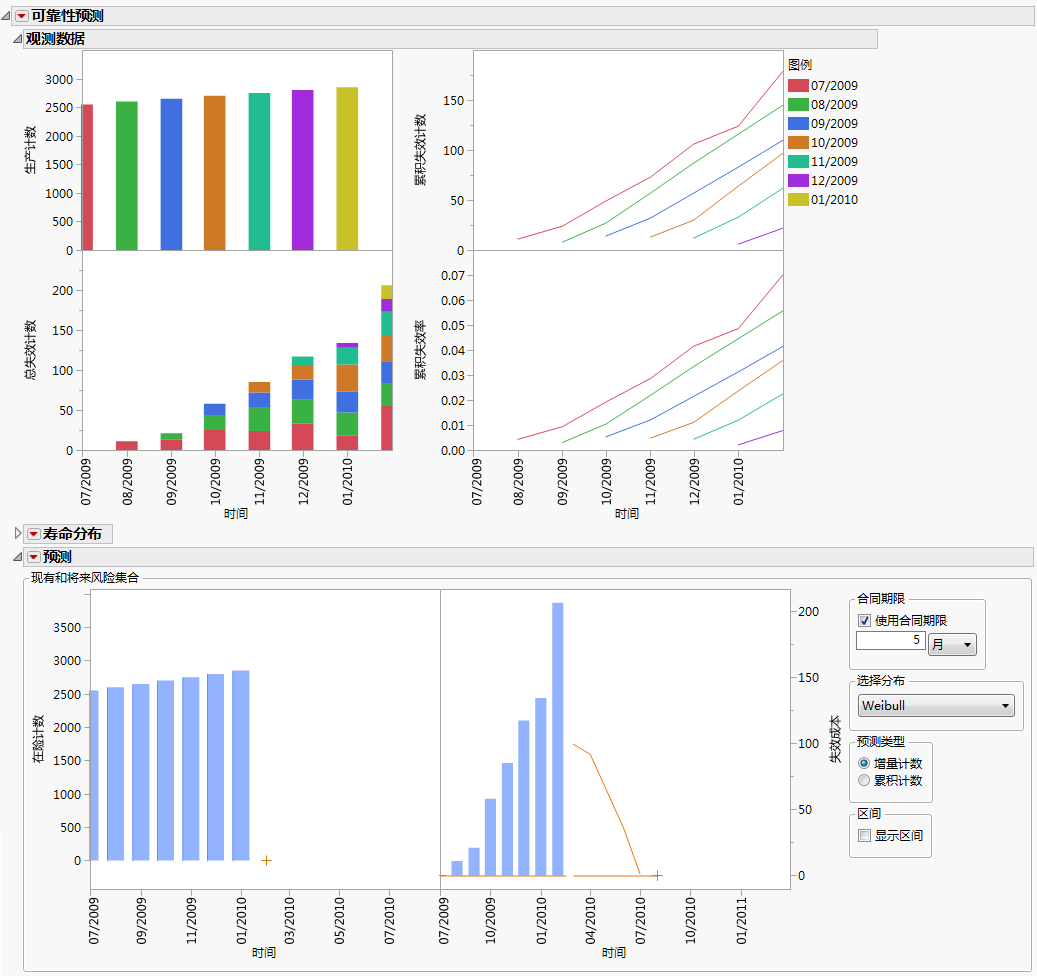Image resolution: width=1037 pixels, height=976 pixels.
Task: Collapse the 观测数据 section
Action: (x=17, y=39)
